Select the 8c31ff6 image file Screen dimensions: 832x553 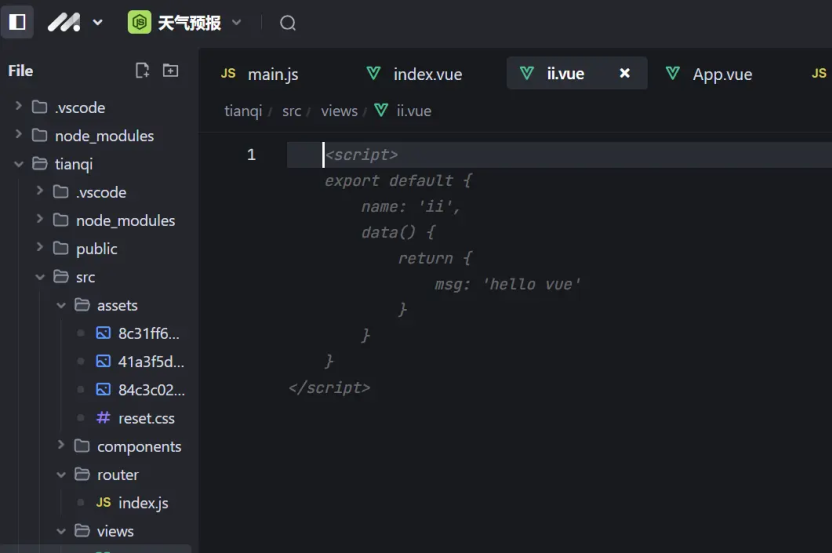(150, 333)
